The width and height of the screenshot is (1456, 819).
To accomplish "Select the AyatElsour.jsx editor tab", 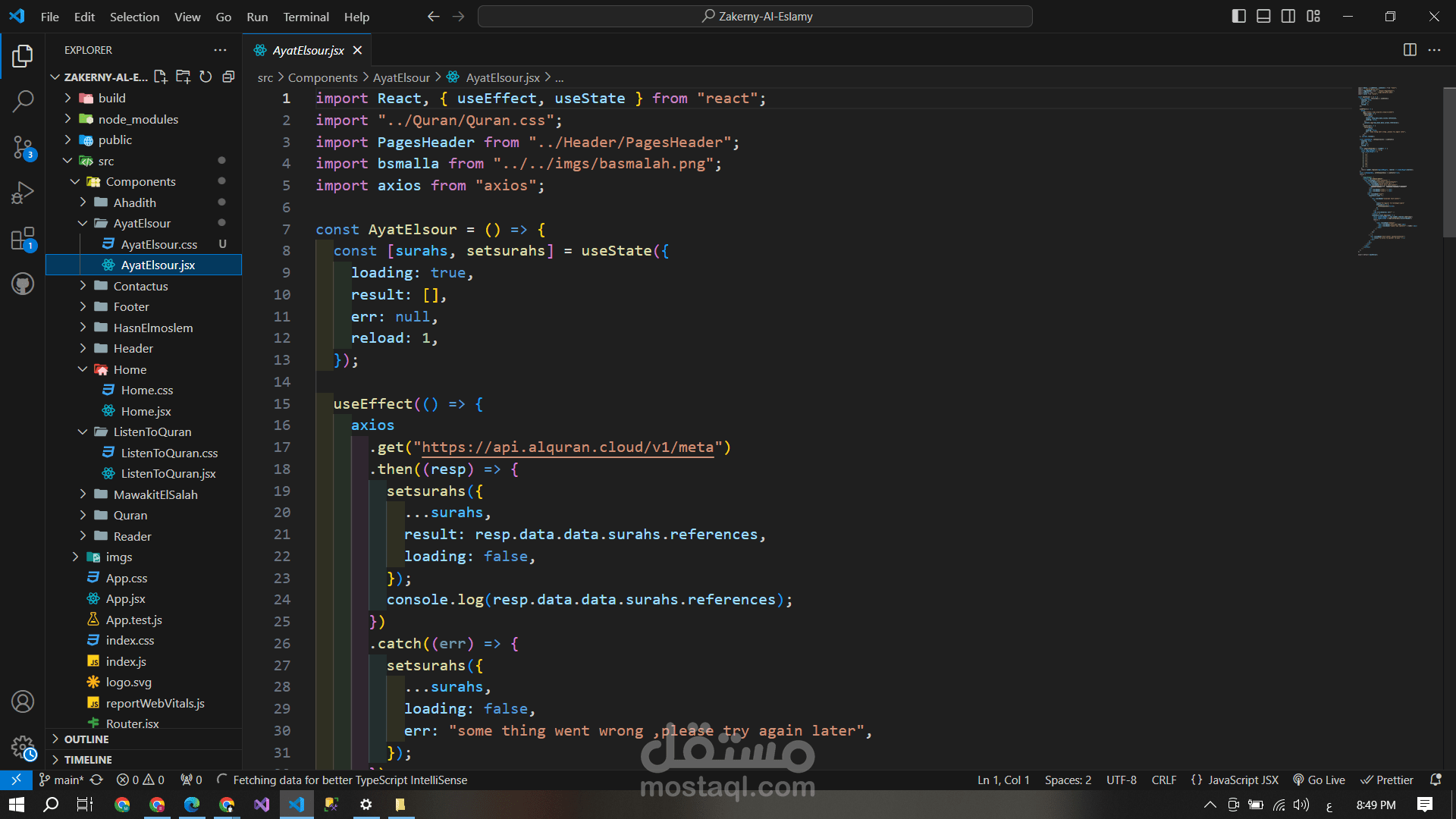I will (x=308, y=50).
